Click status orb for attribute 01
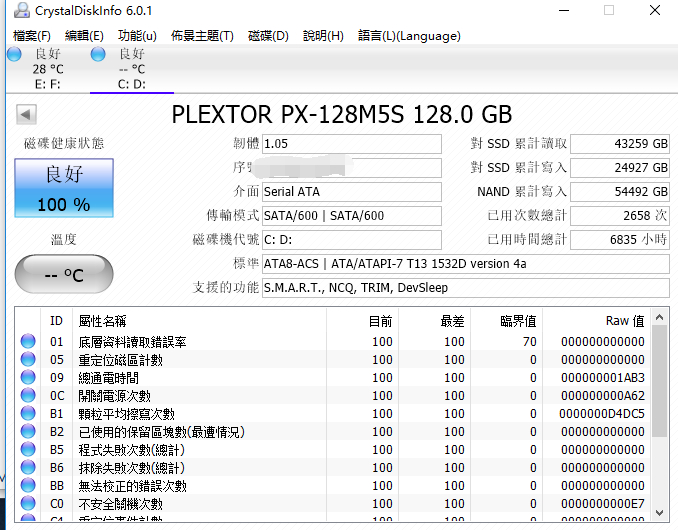Screen dimensions: 678x530 point(28,341)
